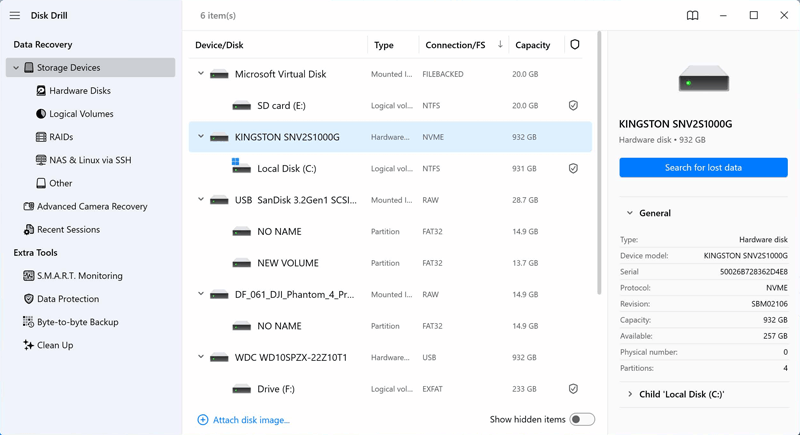This screenshot has width=800, height=435.
Task: Select the NEW VOLUME partition row
Action: 390,263
